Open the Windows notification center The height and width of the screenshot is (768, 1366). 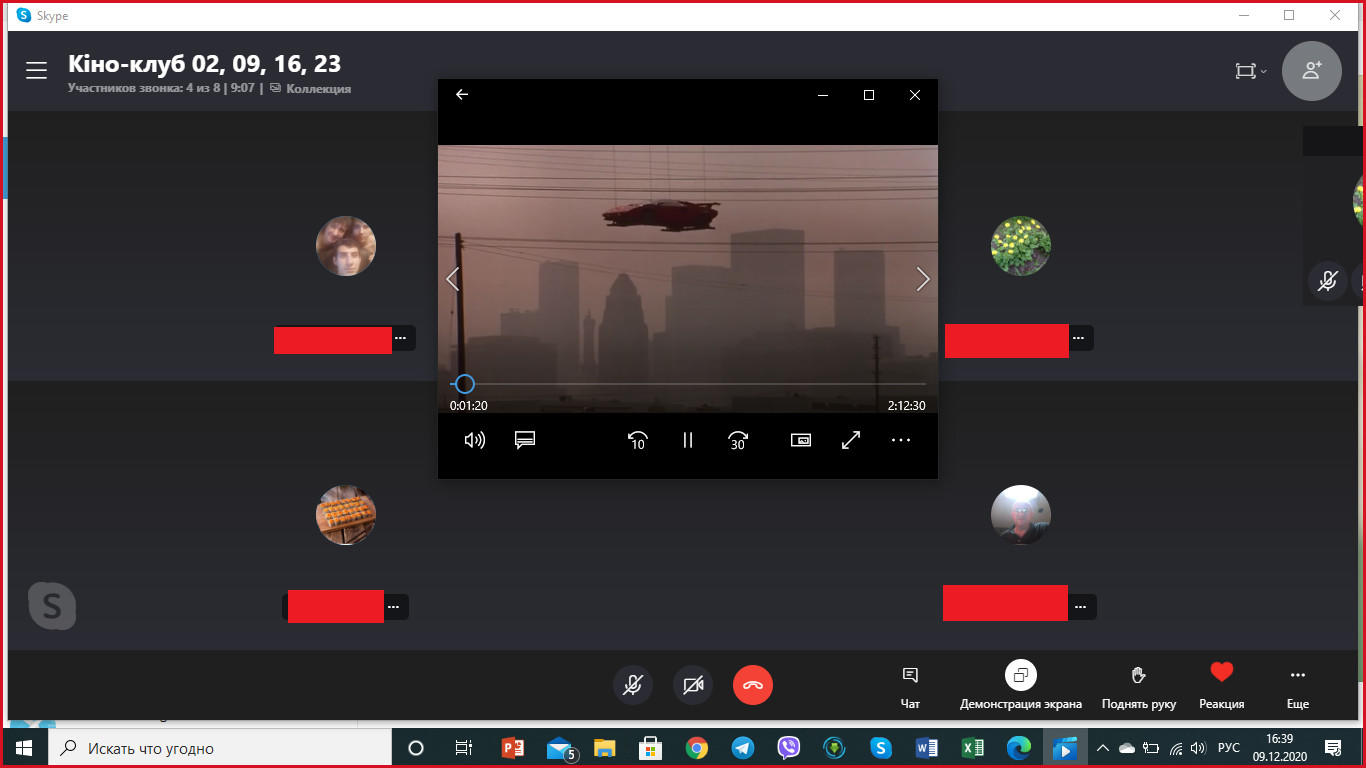point(1332,748)
